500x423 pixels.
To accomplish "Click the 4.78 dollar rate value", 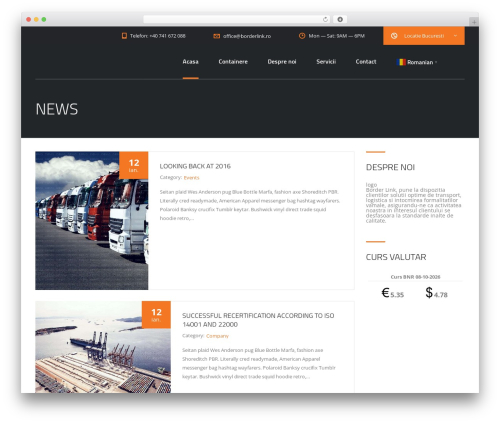I will (x=441, y=295).
